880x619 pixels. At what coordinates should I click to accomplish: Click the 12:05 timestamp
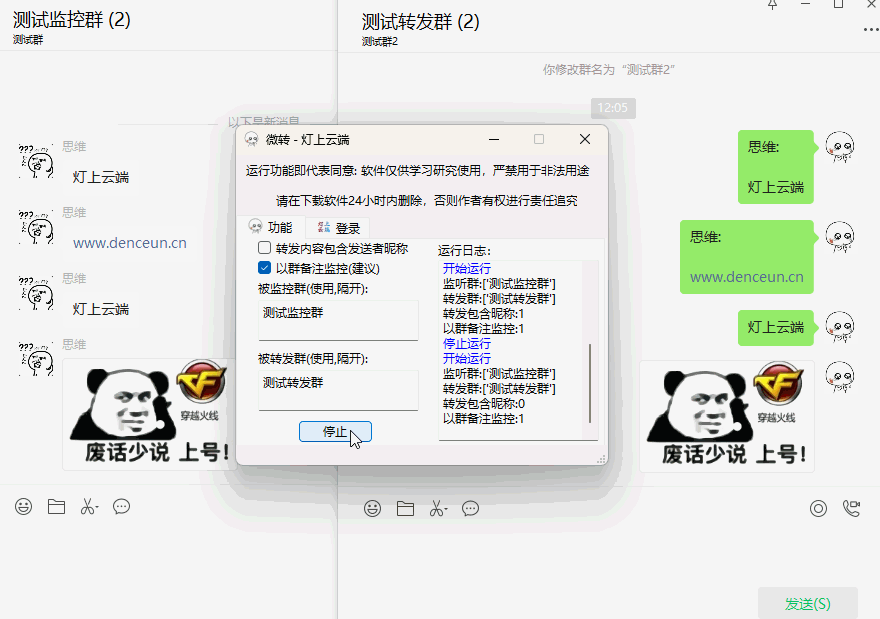[x=613, y=108]
